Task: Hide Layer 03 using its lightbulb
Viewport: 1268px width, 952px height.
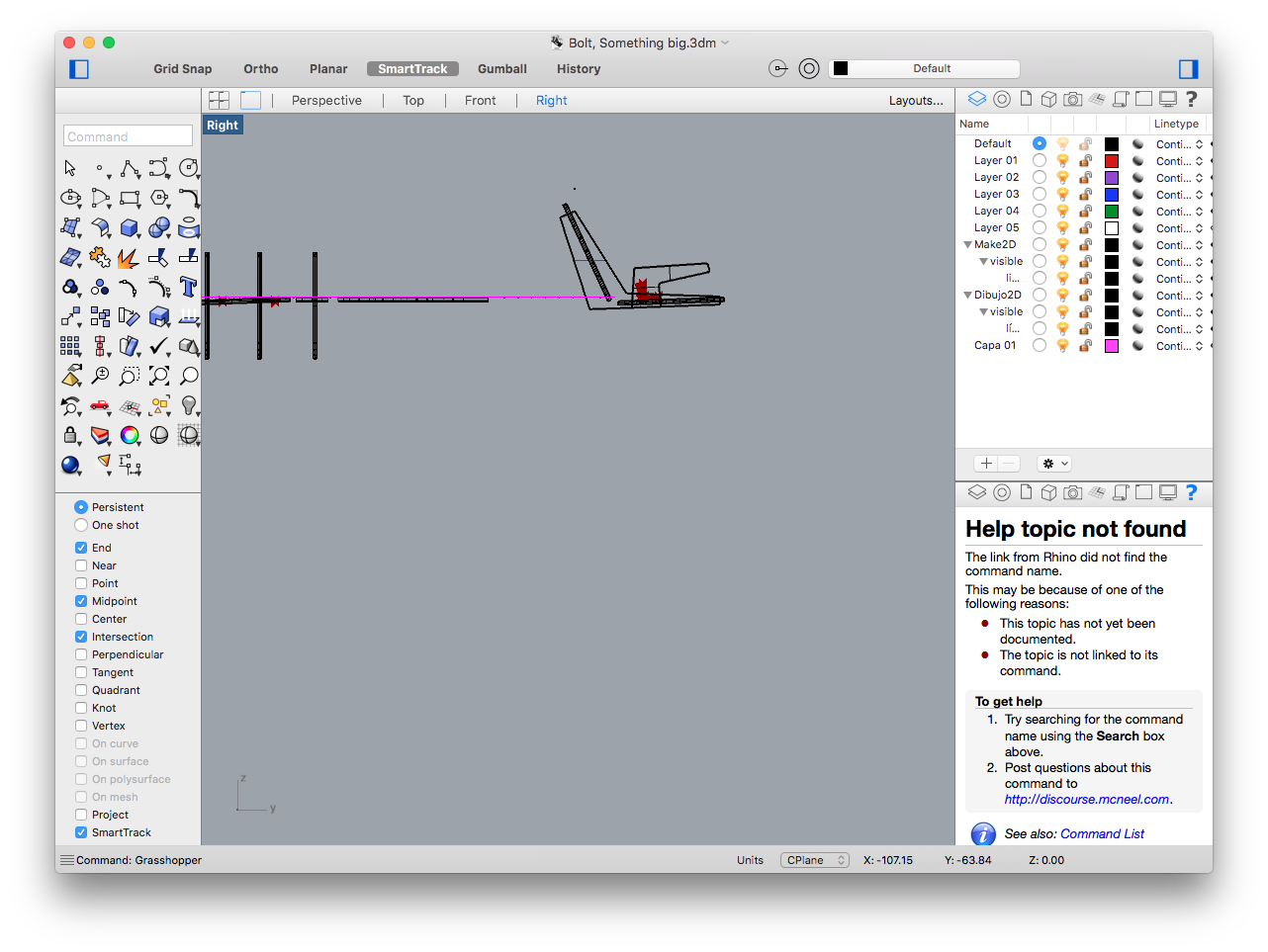Action: coord(1062,194)
